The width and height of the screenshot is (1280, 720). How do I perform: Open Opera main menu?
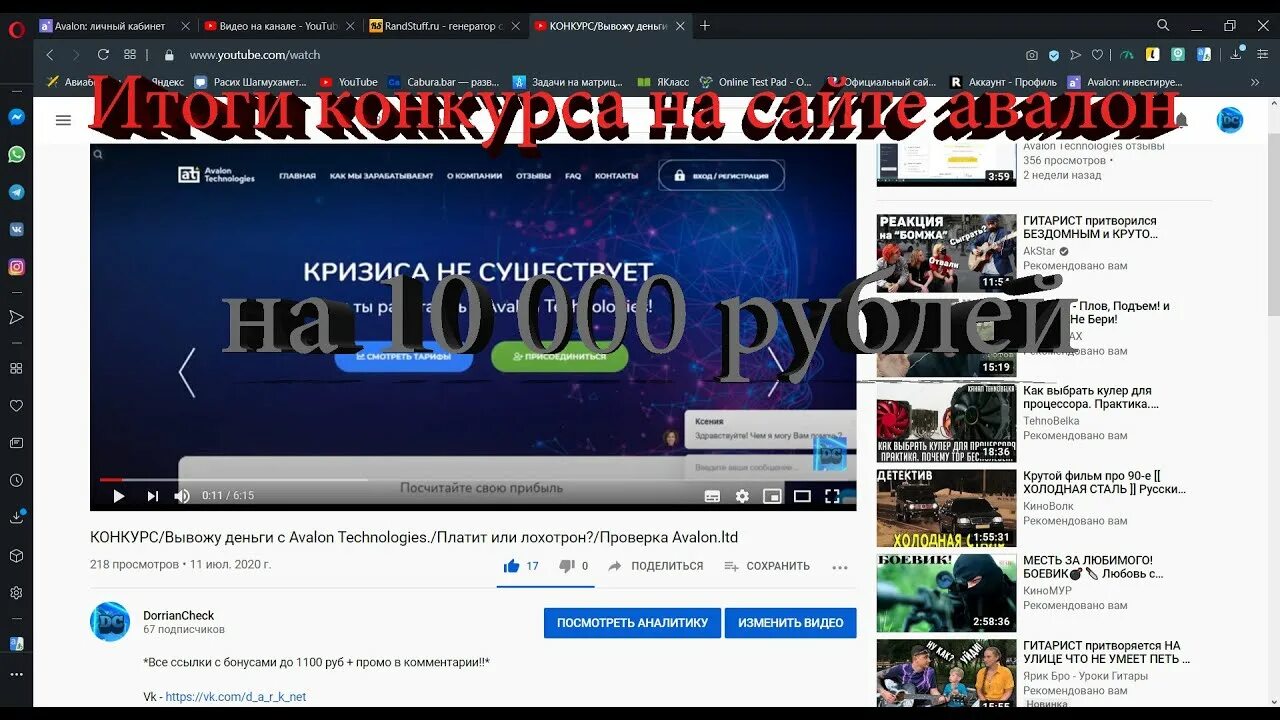[16, 29]
